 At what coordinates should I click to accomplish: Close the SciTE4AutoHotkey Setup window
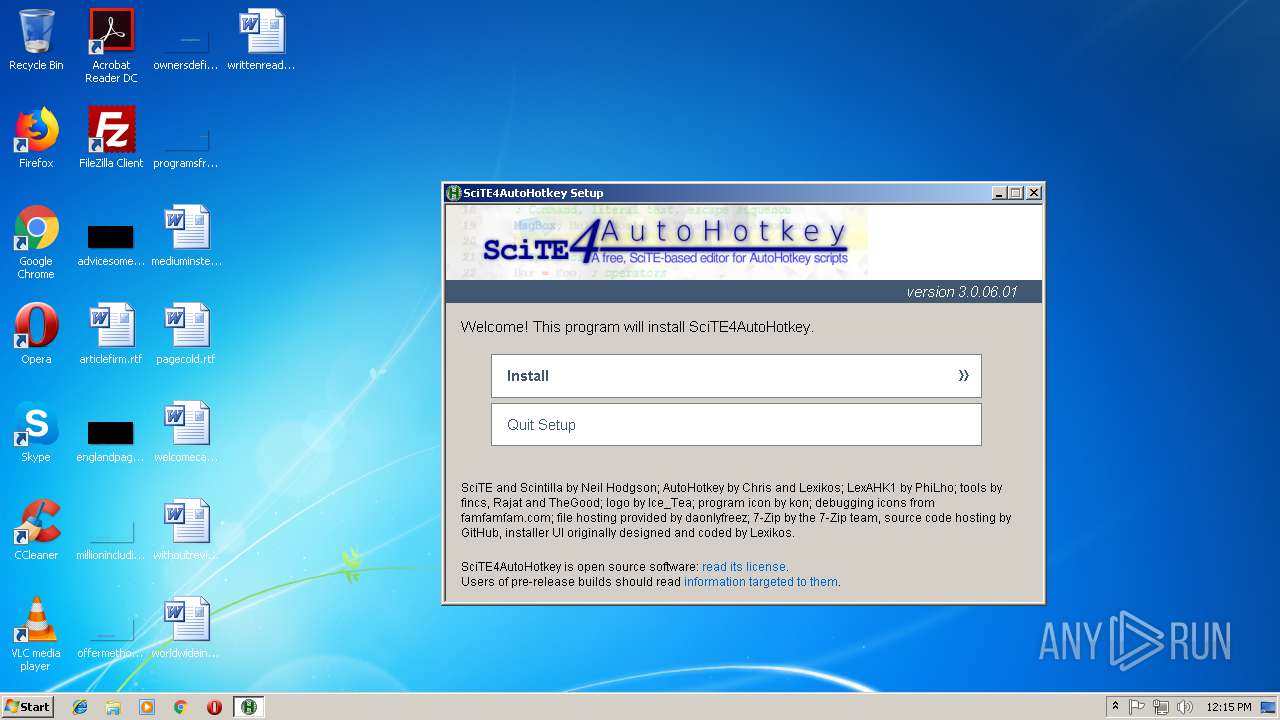[x=1034, y=193]
